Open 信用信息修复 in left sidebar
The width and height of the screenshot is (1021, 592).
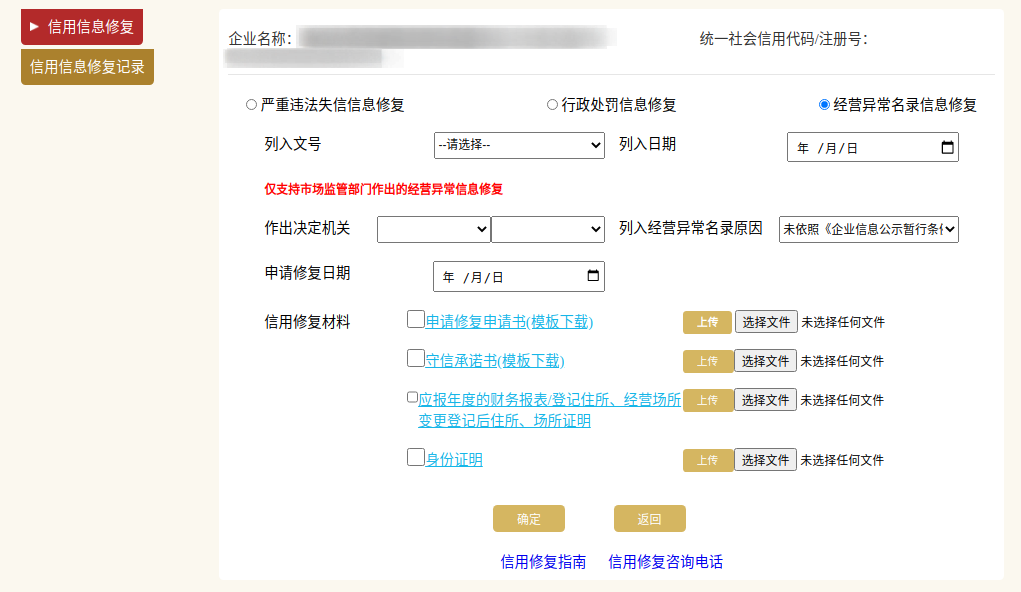[82, 27]
